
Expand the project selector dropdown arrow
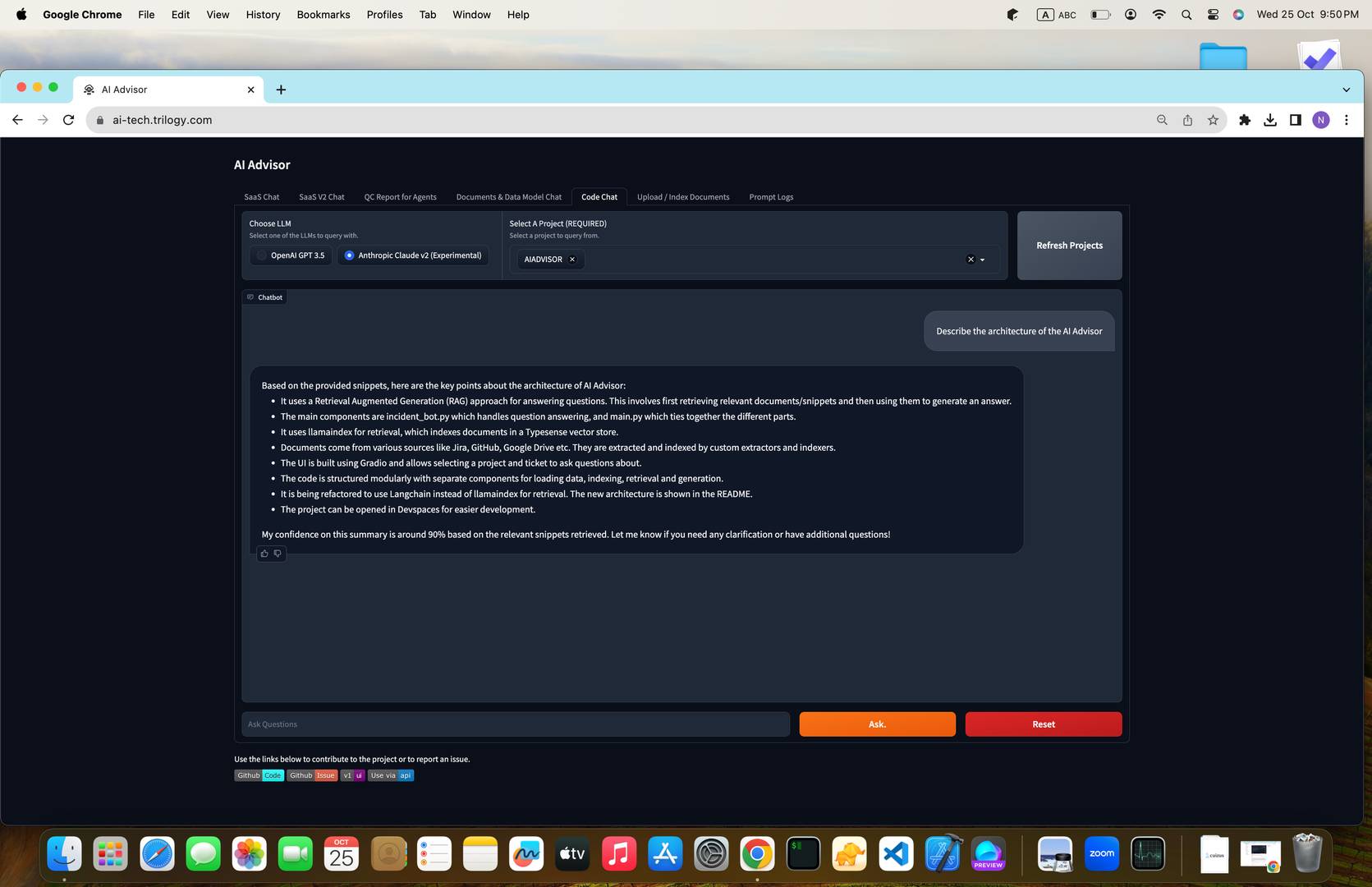pyautogui.click(x=981, y=259)
